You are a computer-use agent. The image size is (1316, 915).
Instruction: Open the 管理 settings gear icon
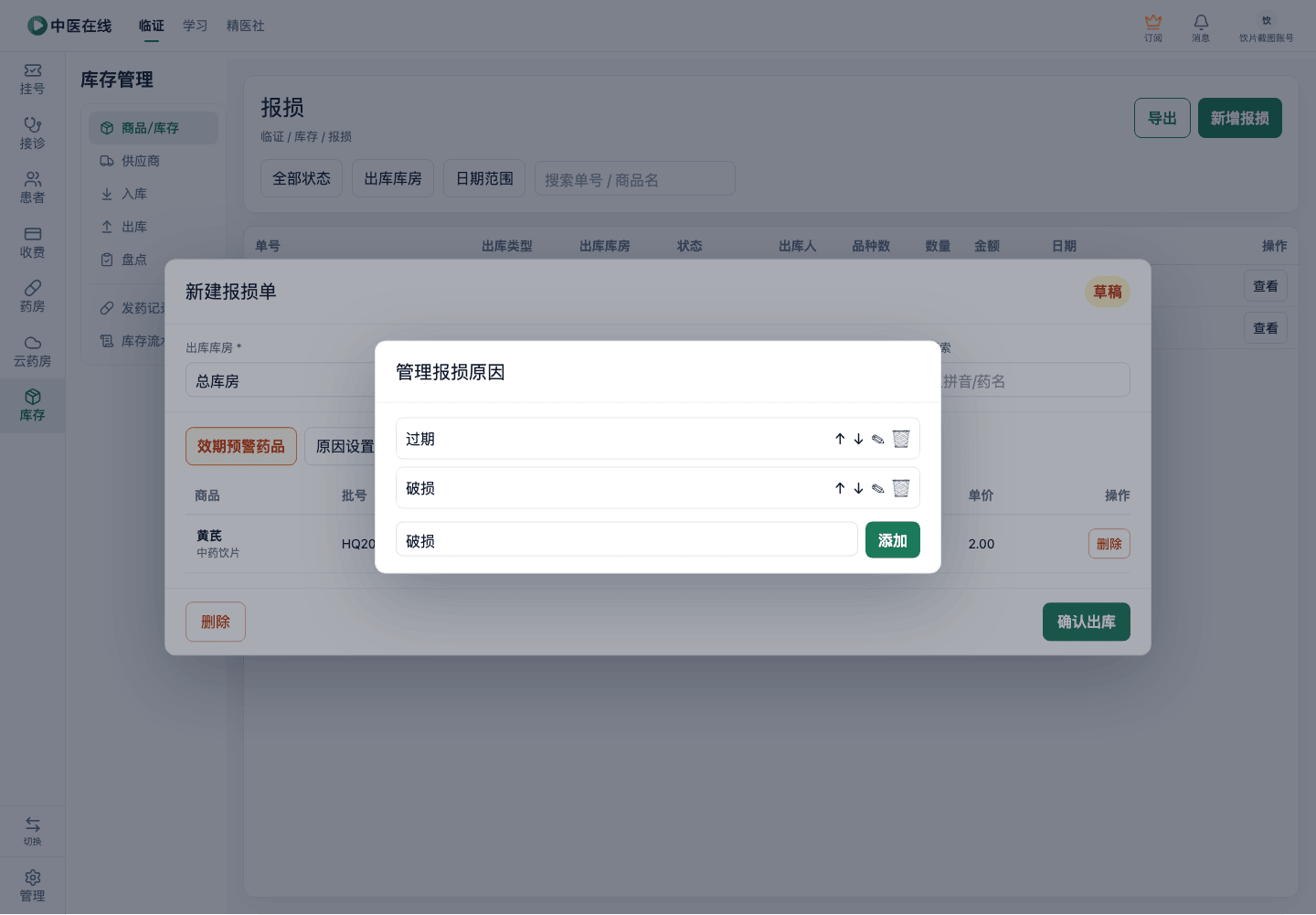(32, 886)
